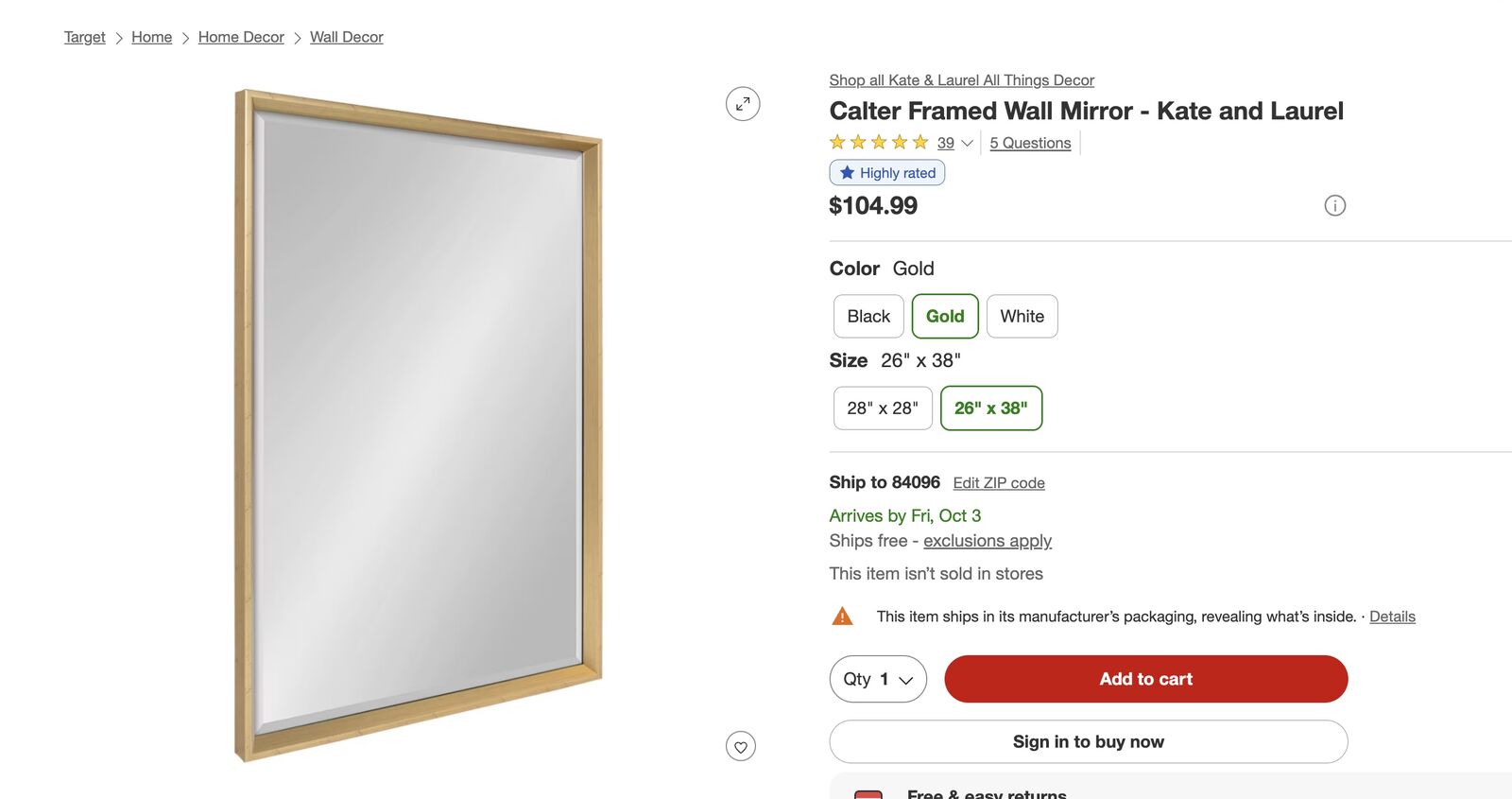Open the price info icon
Screen dimensions: 1512x799
click(1334, 205)
